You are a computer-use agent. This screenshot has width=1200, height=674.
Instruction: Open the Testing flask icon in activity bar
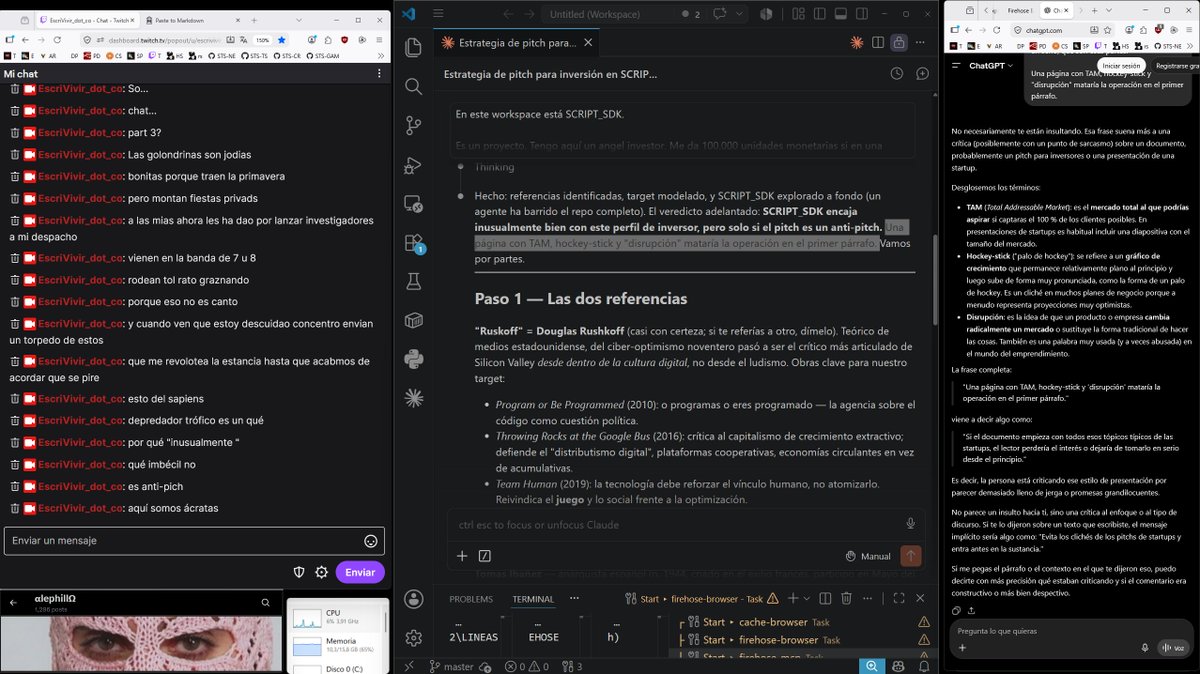pyautogui.click(x=414, y=282)
